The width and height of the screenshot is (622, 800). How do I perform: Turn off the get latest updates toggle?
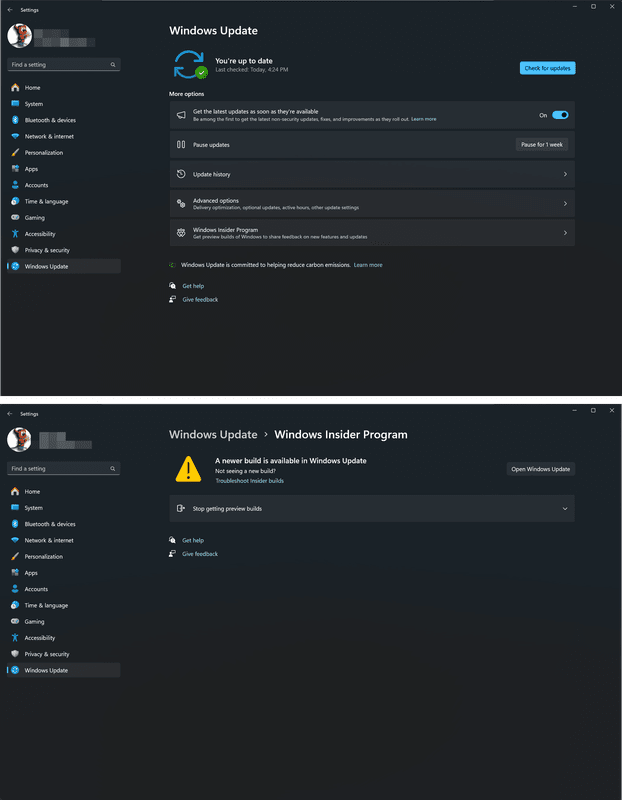560,115
